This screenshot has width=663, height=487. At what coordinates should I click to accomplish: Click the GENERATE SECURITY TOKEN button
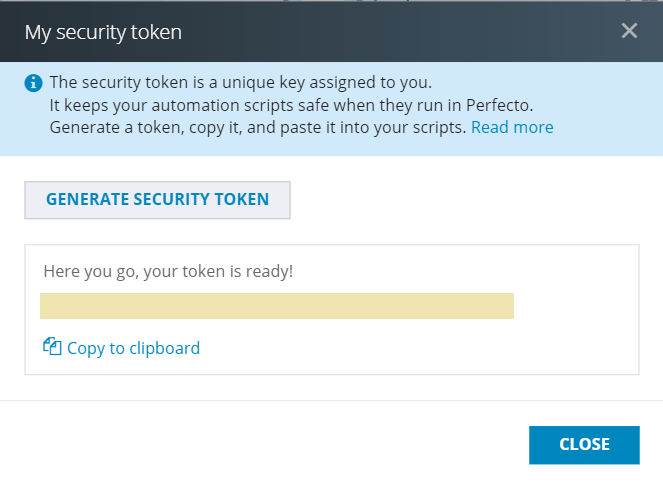pos(157,200)
